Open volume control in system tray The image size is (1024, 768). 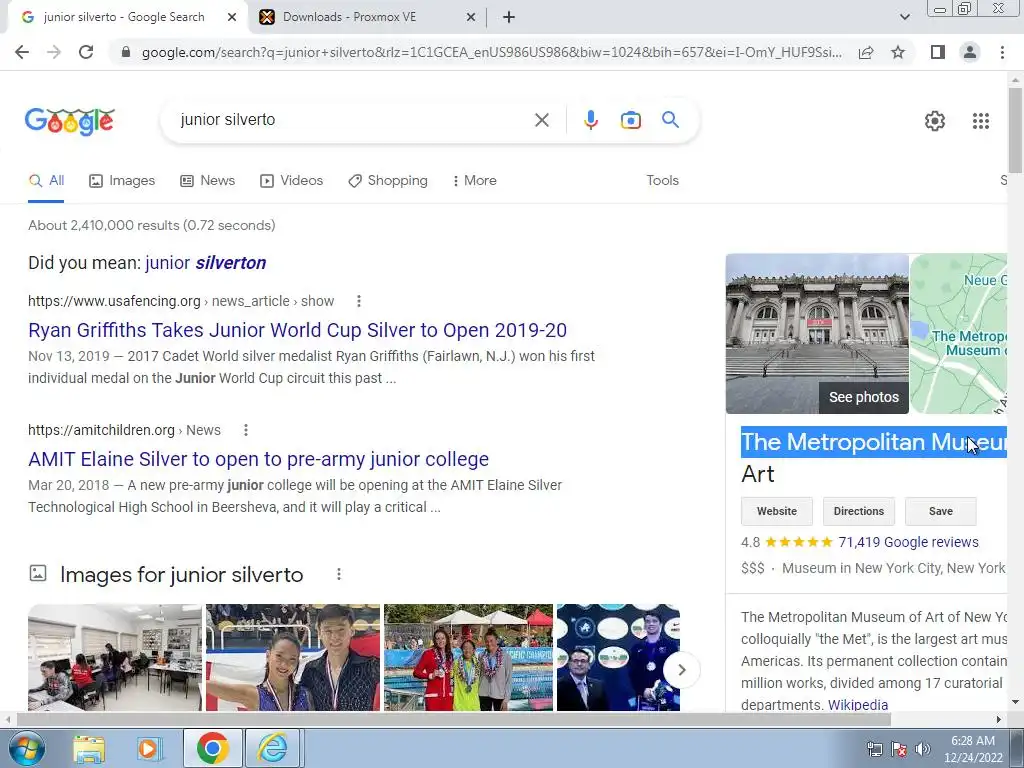(x=923, y=749)
